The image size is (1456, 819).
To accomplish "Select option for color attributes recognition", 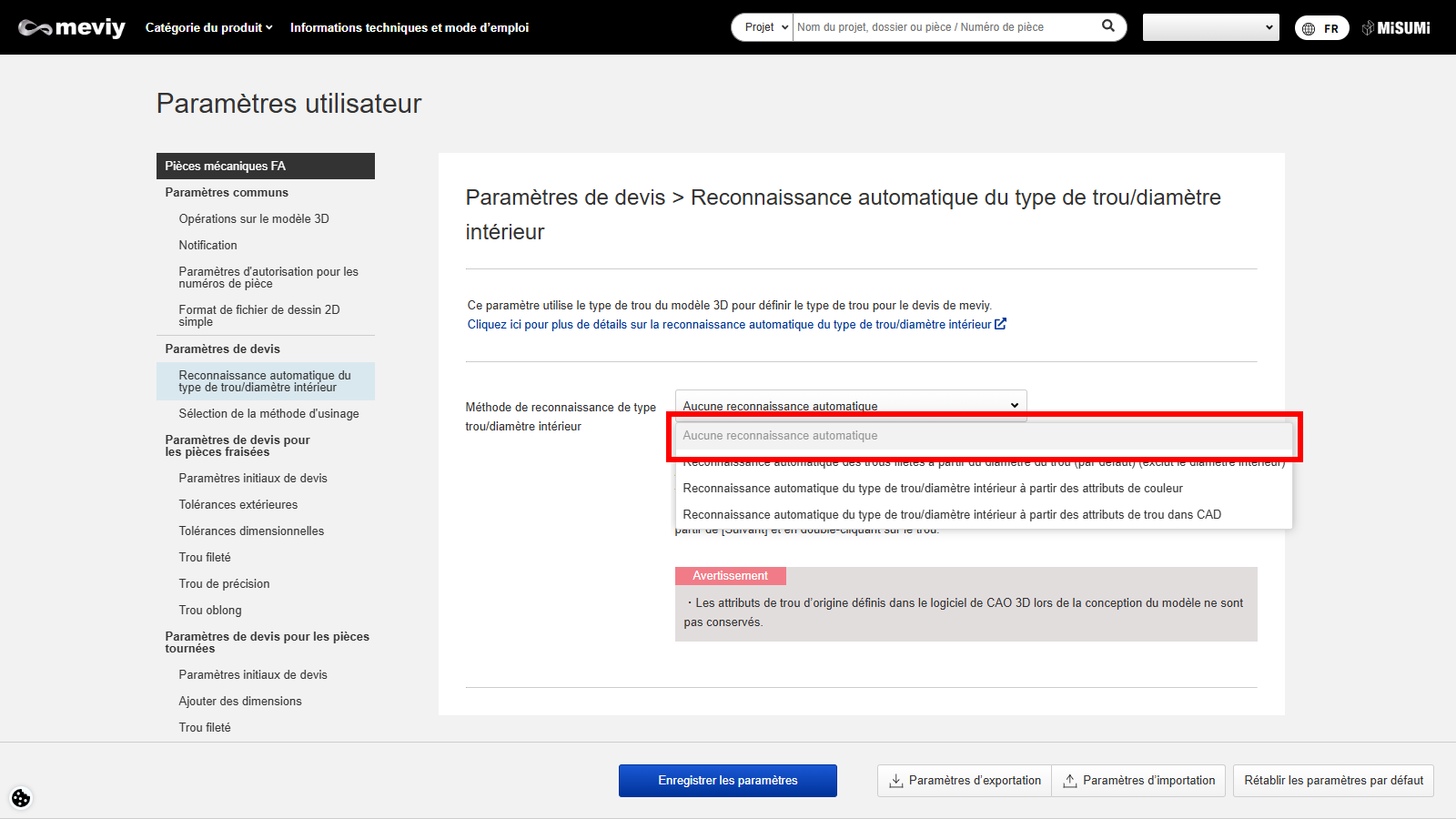I will pyautogui.click(x=932, y=489).
